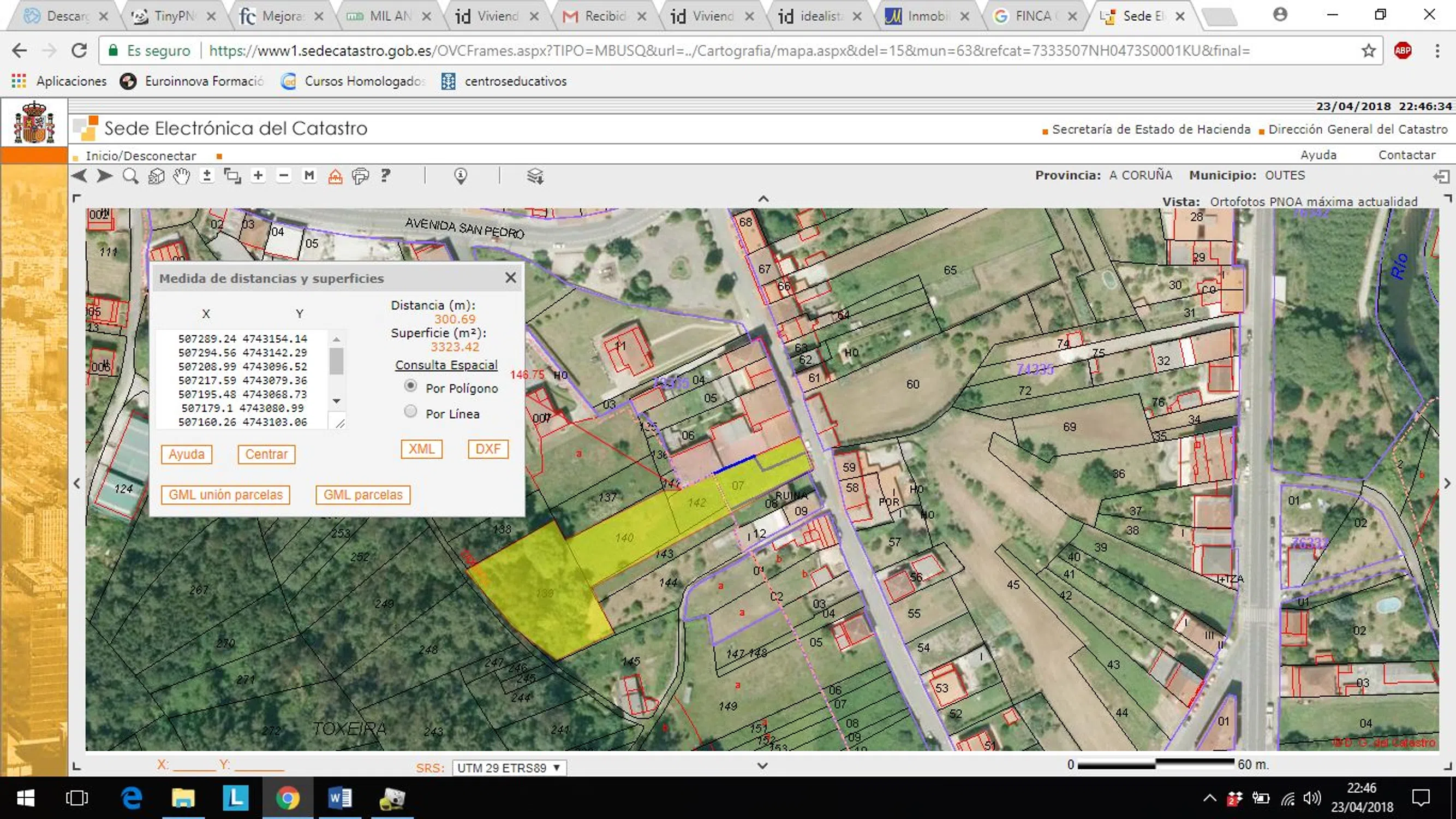Click the GML parcelas button
Viewport: 1456px width, 819px height.
tap(363, 495)
